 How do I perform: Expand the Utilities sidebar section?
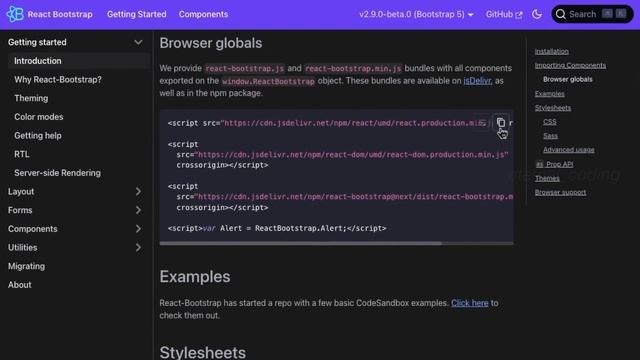tap(138, 247)
